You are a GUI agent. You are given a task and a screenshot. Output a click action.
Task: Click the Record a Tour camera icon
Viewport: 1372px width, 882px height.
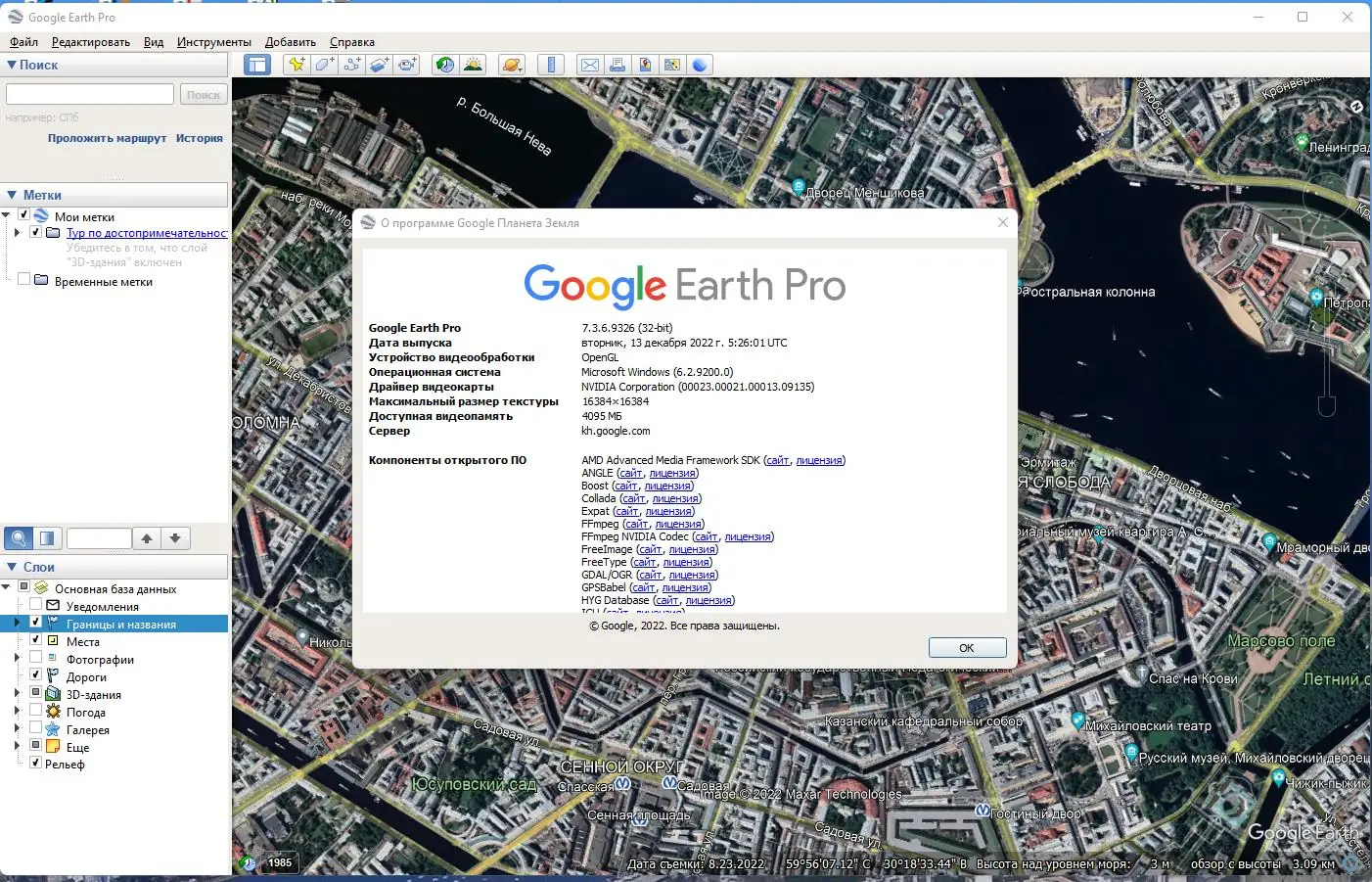click(x=407, y=65)
